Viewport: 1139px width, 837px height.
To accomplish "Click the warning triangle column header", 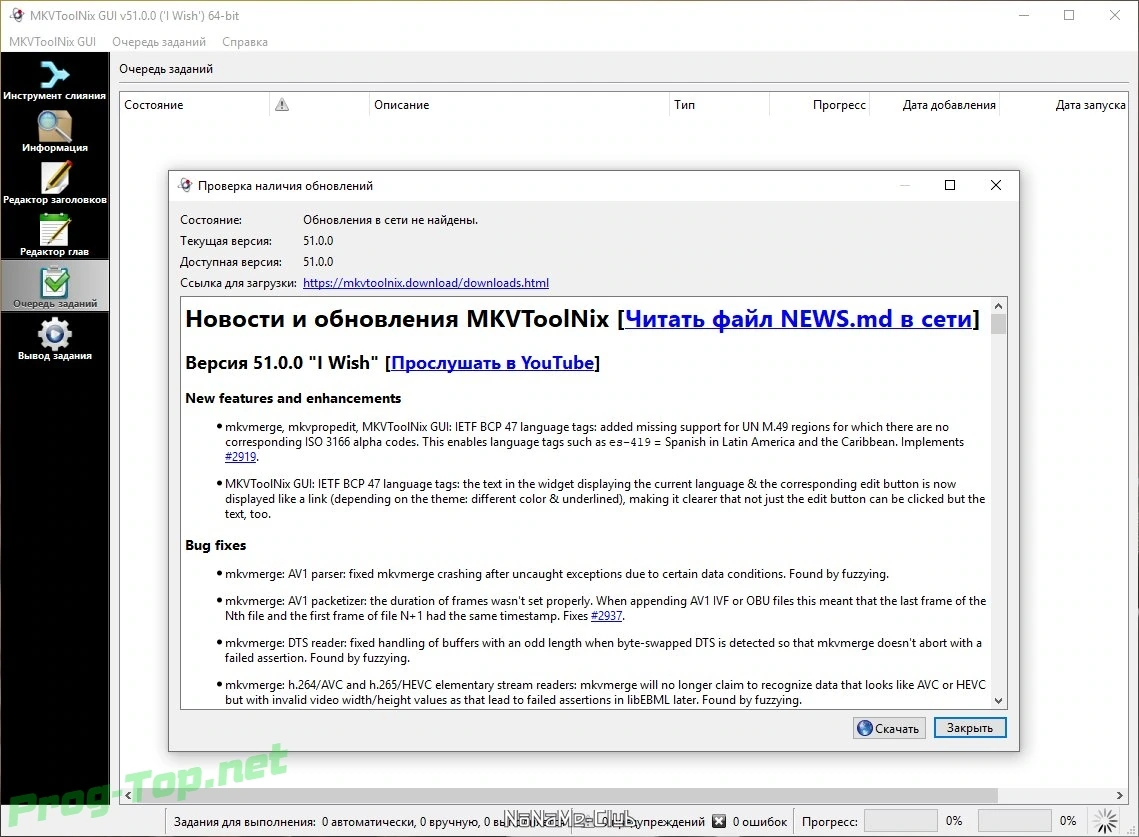I will coord(282,105).
